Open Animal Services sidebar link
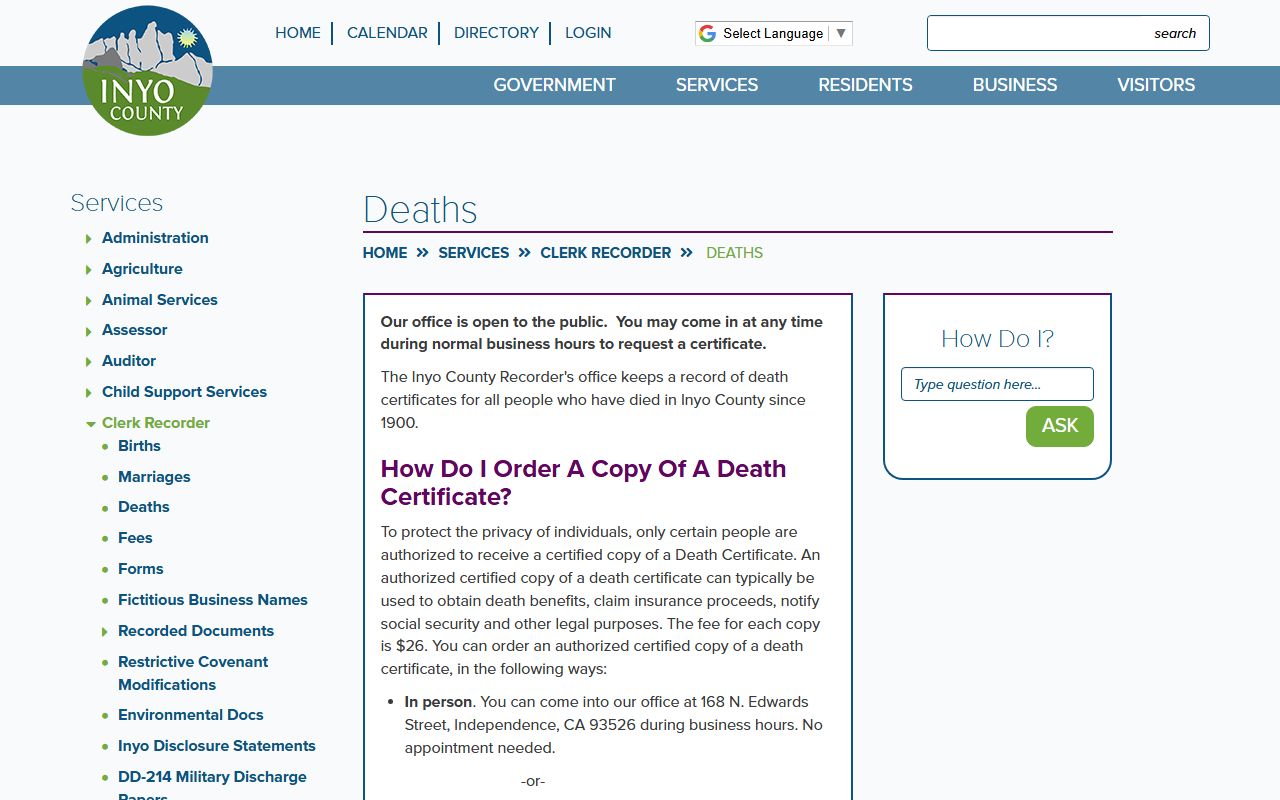Image resolution: width=1280 pixels, height=800 pixels. point(160,300)
